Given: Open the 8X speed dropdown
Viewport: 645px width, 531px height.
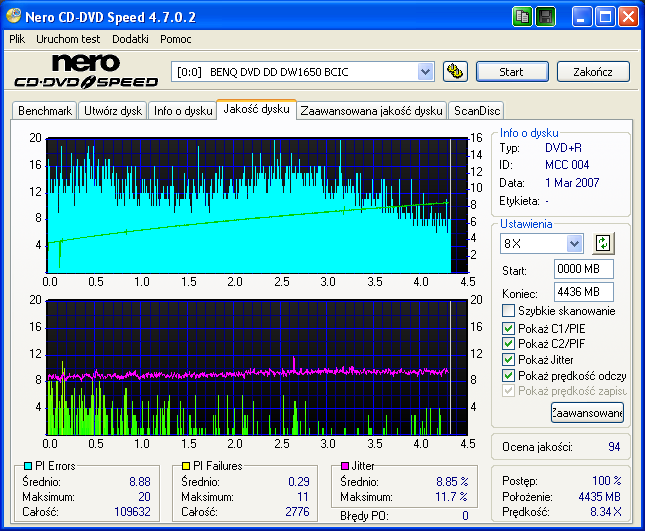Looking at the screenshot, I should coord(574,243).
